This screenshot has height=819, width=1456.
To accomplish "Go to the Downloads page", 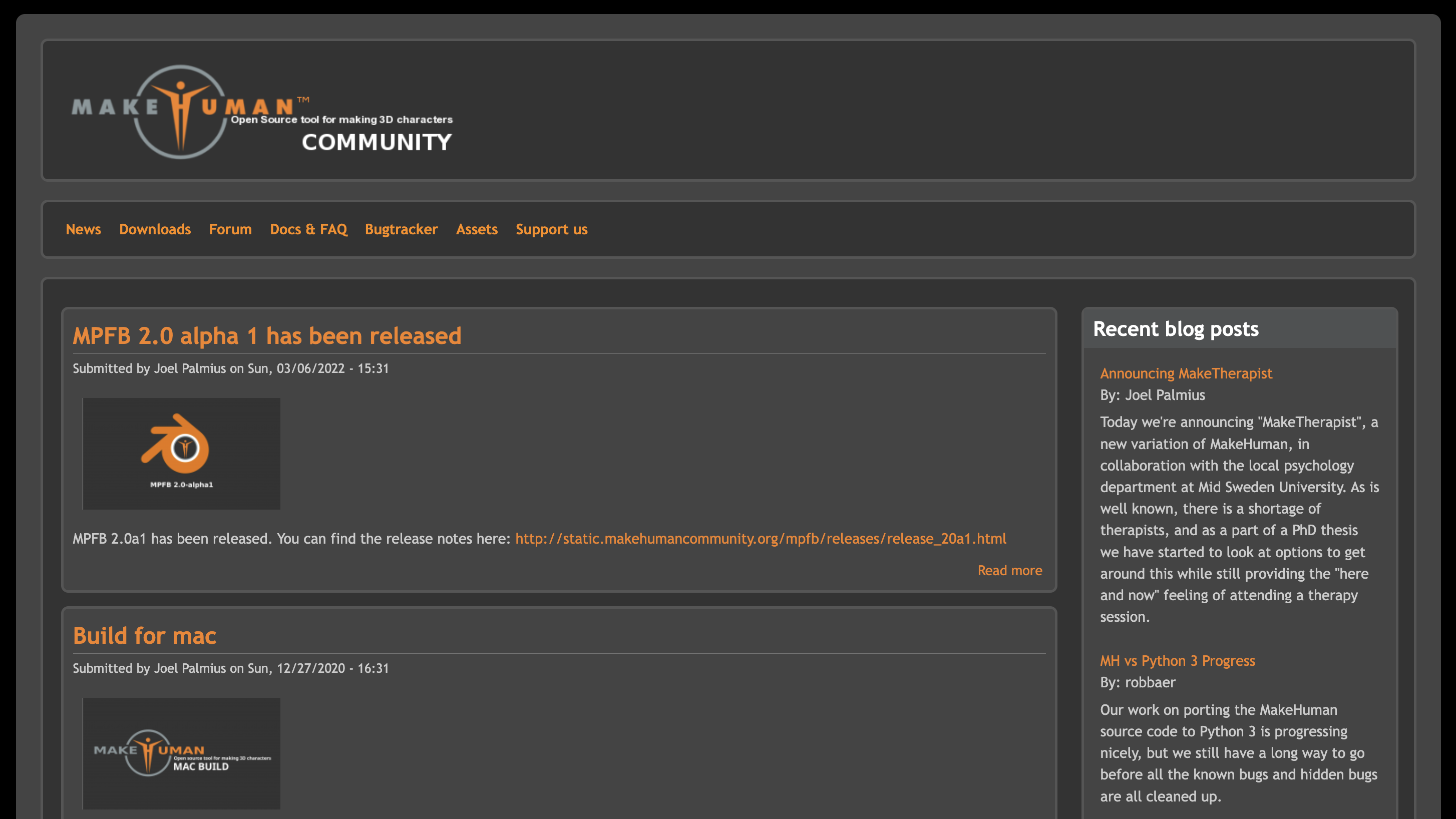I will pyautogui.click(x=155, y=229).
